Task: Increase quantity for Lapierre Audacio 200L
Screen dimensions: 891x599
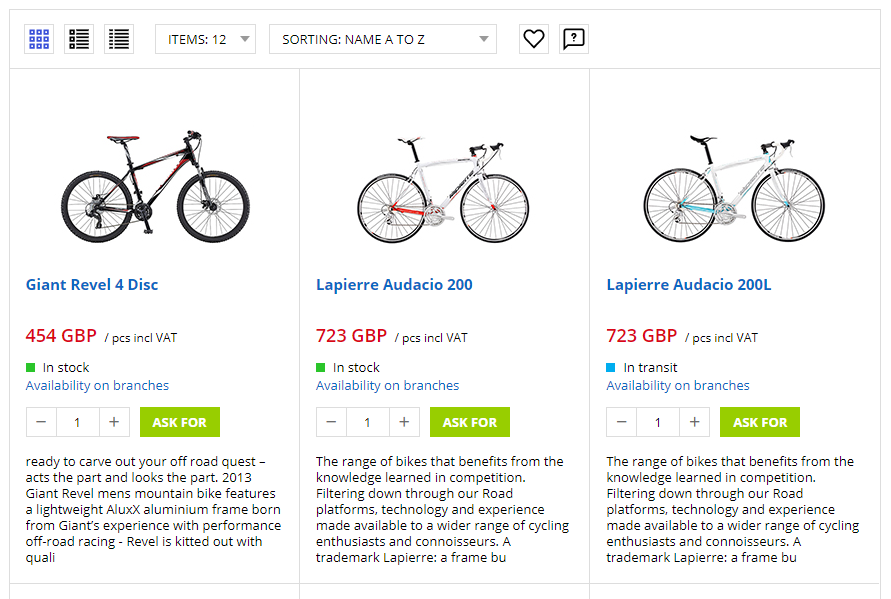Action: click(x=694, y=422)
